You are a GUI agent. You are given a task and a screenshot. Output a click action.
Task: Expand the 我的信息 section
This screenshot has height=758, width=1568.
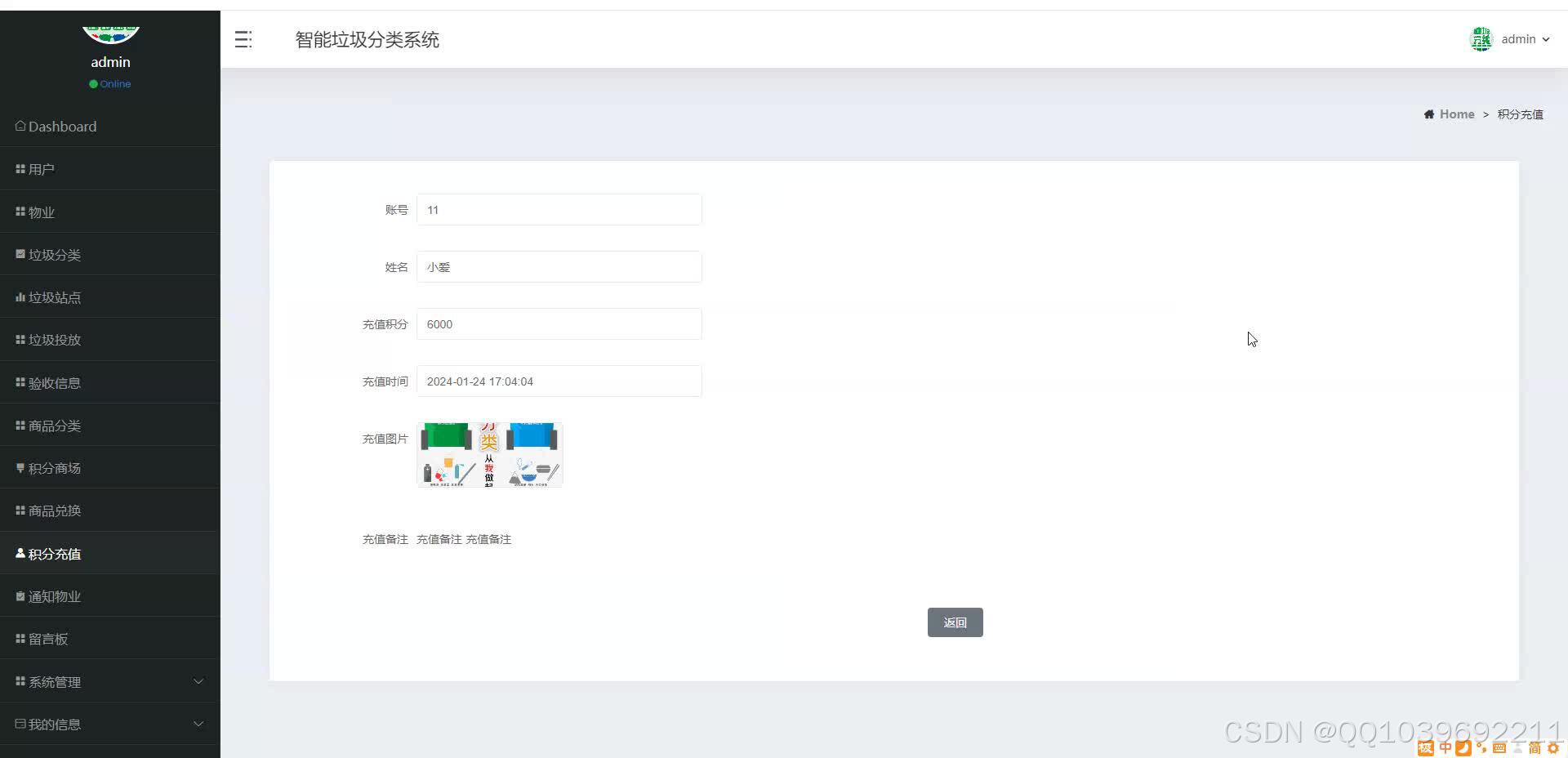tap(54, 724)
